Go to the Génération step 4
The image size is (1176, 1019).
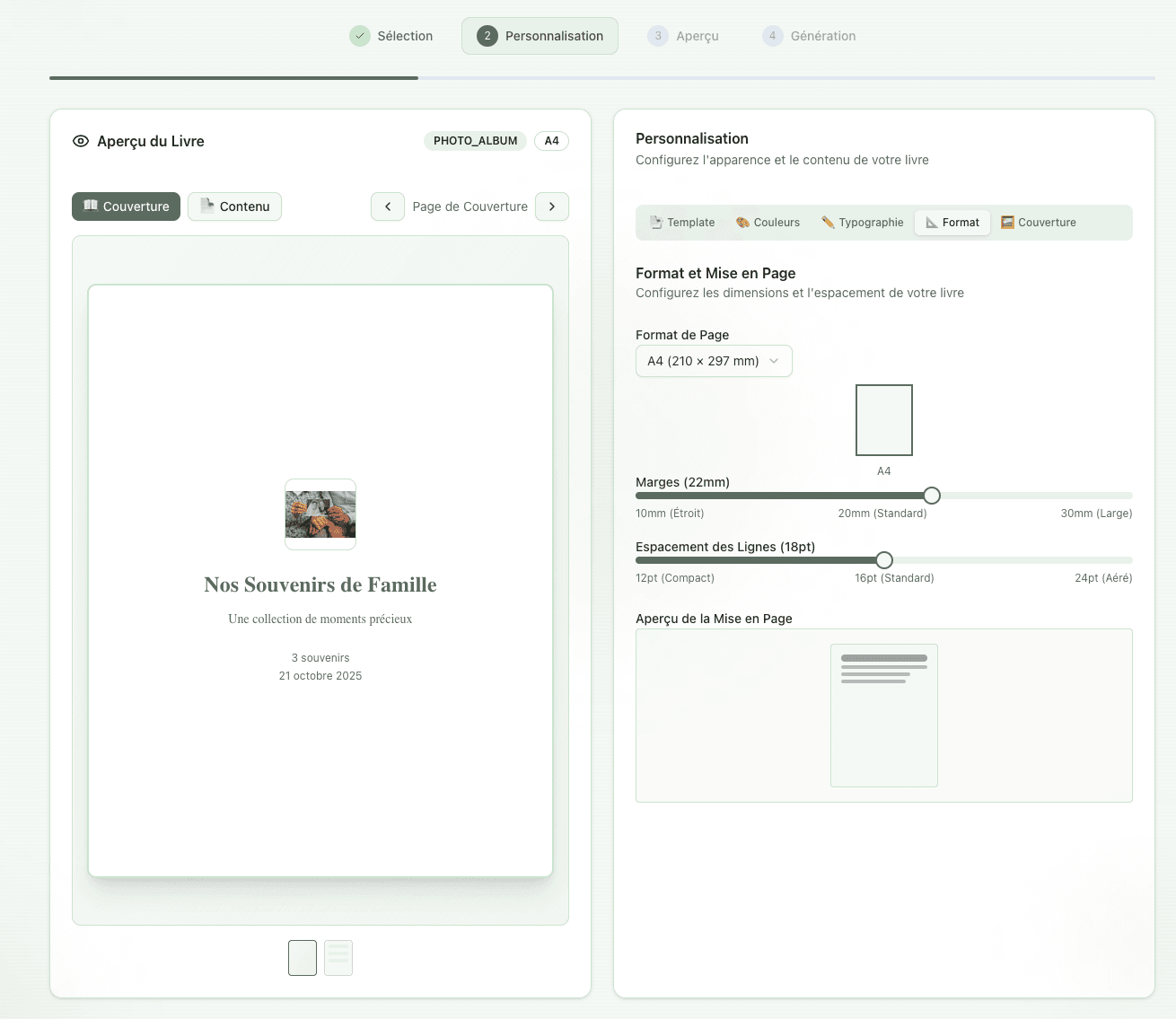pyautogui.click(x=810, y=36)
